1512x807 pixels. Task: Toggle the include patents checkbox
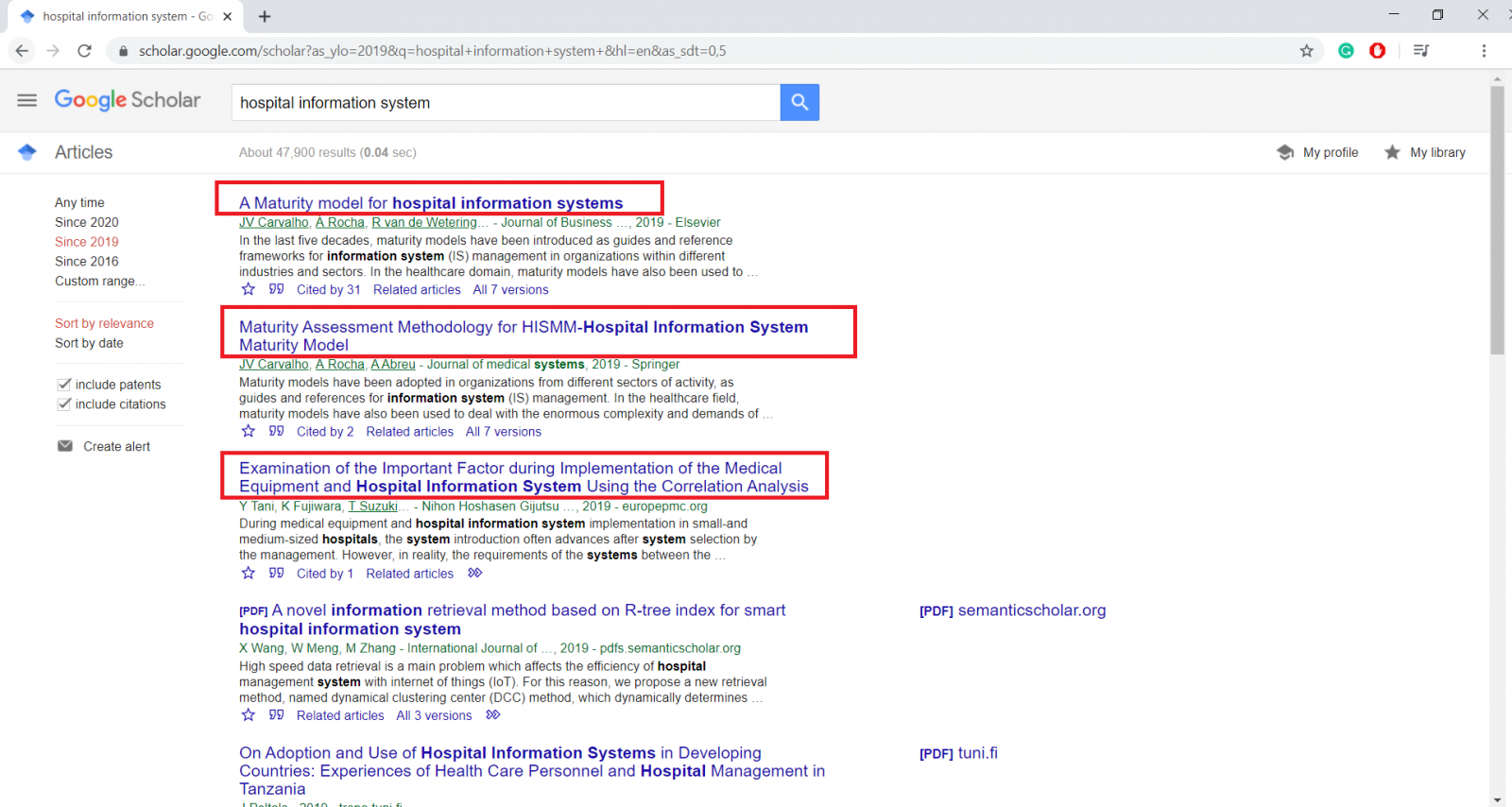[64, 384]
